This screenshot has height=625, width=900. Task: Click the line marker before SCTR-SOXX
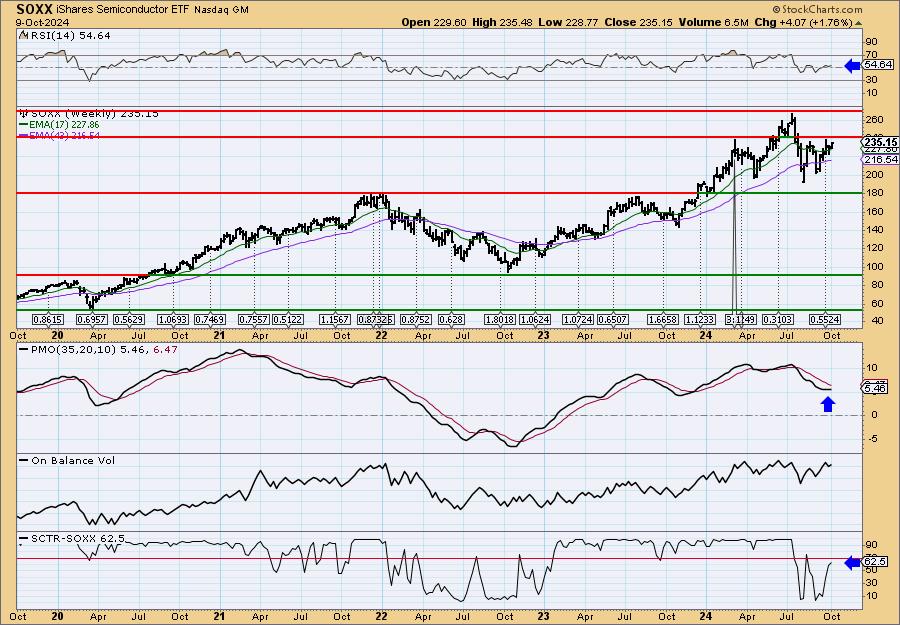point(24,538)
